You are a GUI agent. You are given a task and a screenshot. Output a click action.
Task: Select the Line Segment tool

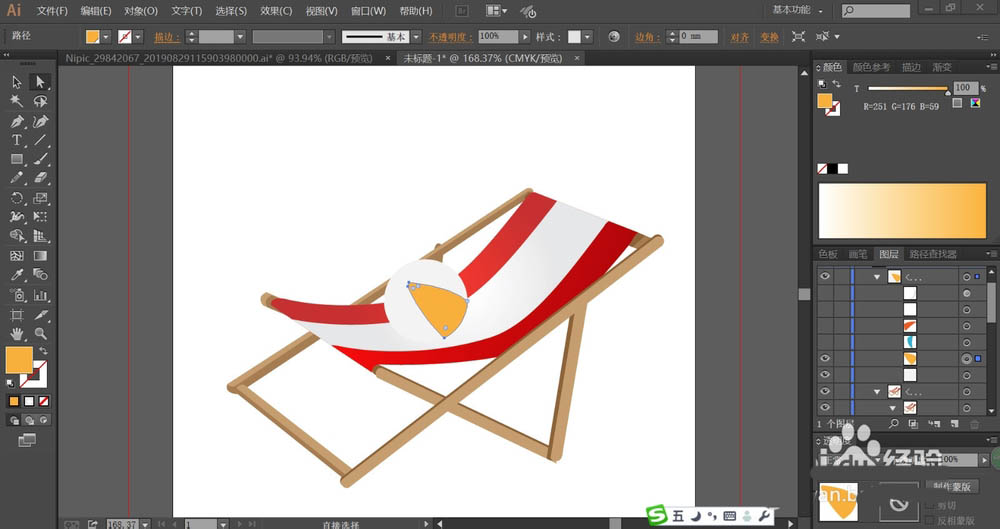40,140
